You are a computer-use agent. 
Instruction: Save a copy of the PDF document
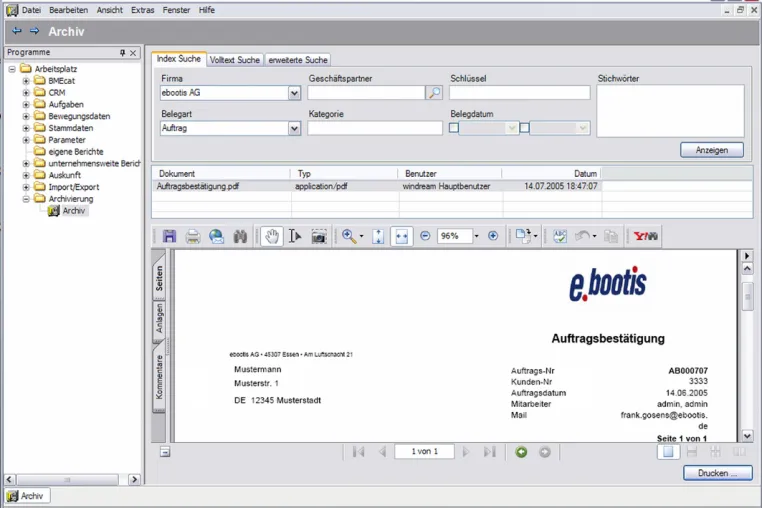click(x=169, y=236)
